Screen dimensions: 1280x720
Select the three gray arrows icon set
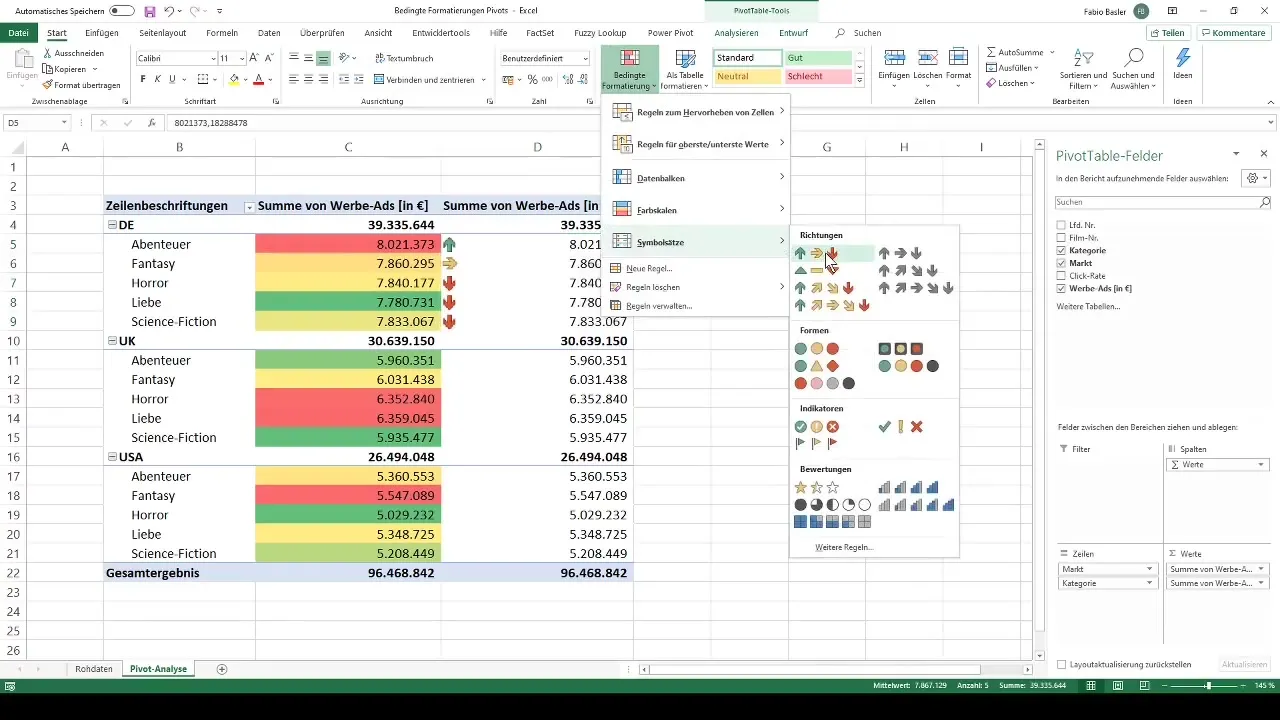pyautogui.click(x=900, y=254)
